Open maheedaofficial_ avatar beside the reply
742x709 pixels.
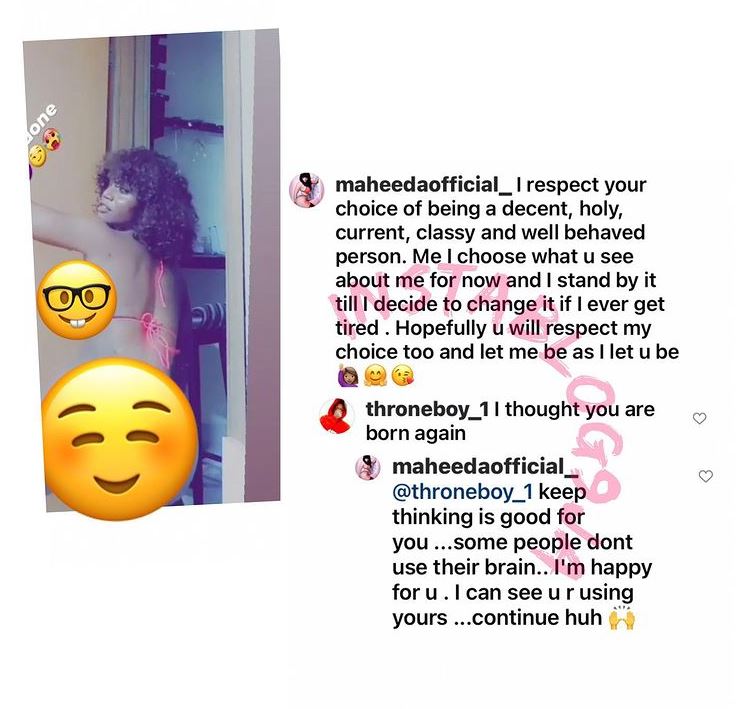pos(368,468)
